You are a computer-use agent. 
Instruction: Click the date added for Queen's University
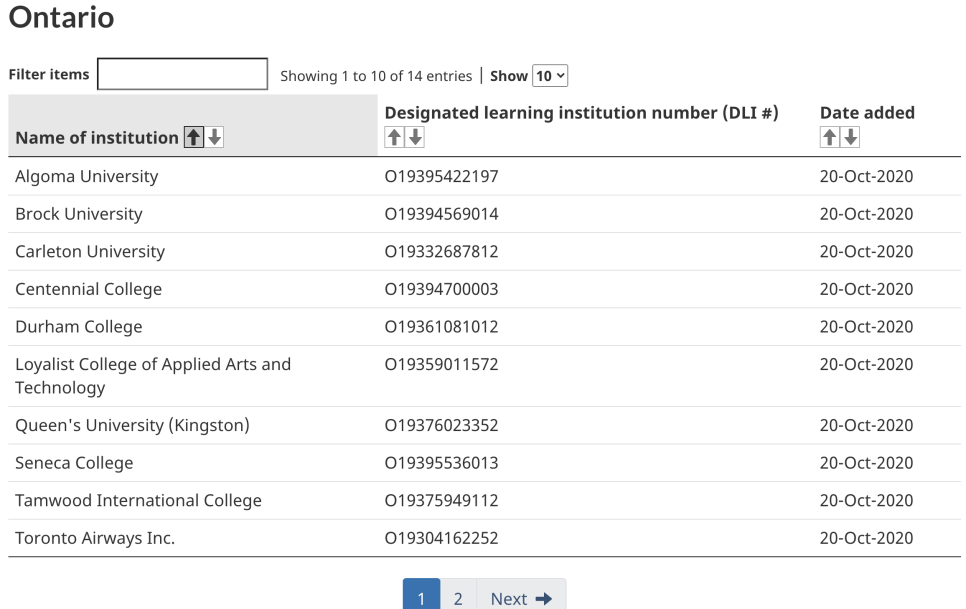pos(866,425)
